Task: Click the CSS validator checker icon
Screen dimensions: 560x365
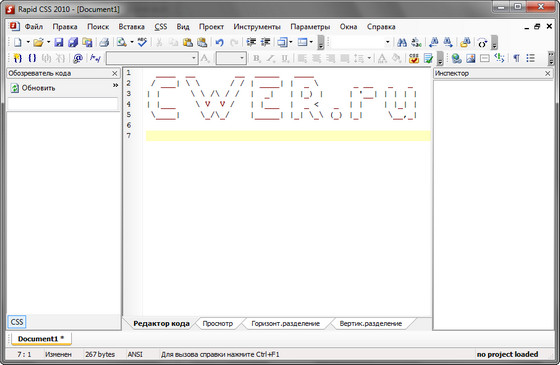Action: pos(414,58)
